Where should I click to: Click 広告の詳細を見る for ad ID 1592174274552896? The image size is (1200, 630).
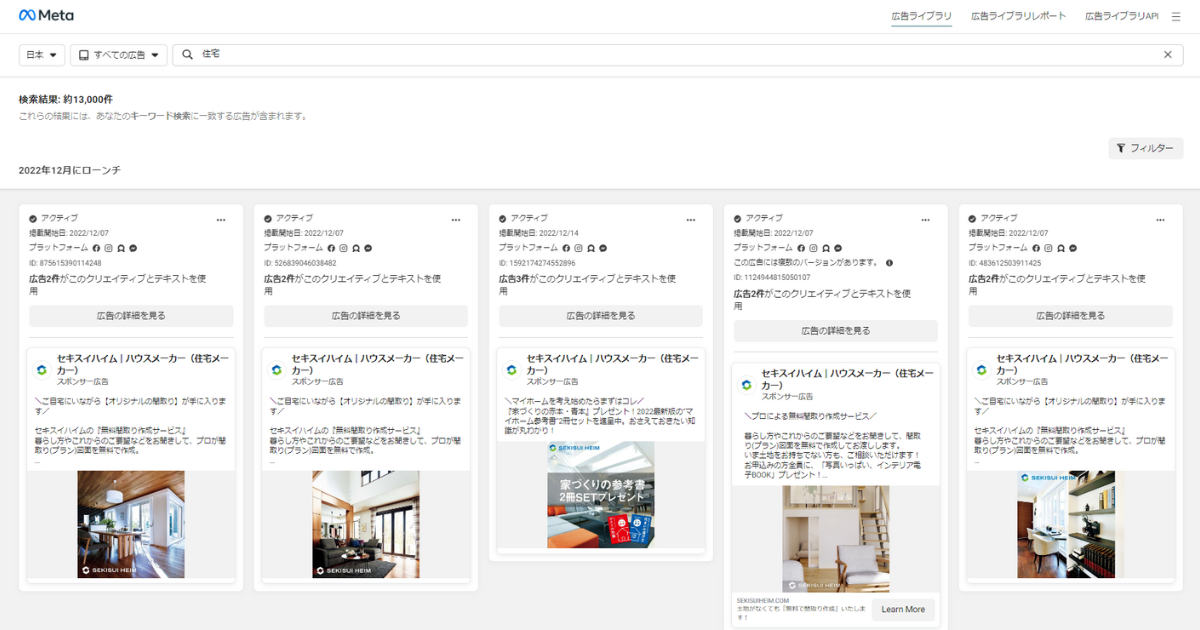pyautogui.click(x=601, y=316)
